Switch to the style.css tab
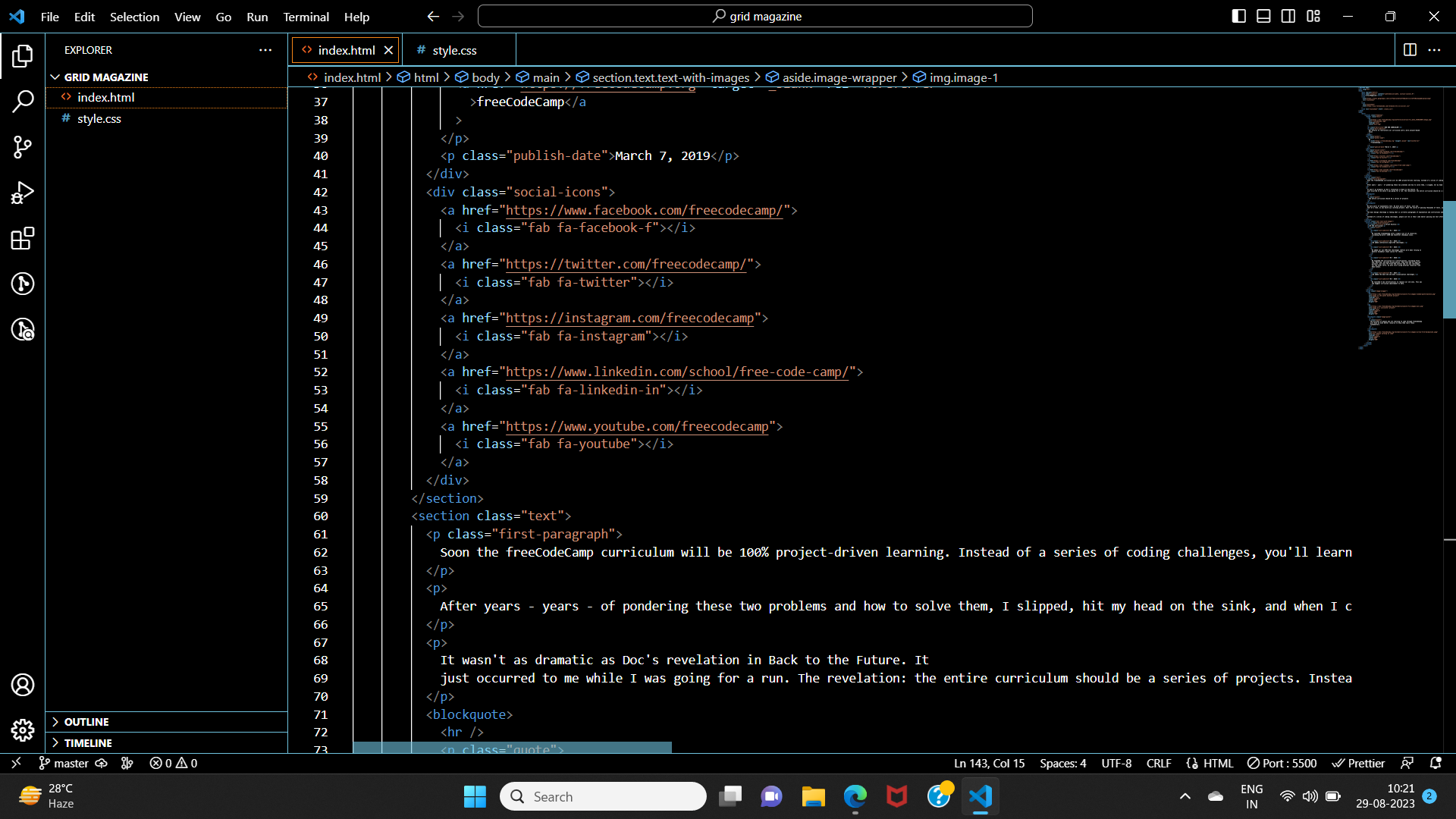The image size is (1456, 819). coord(453,49)
